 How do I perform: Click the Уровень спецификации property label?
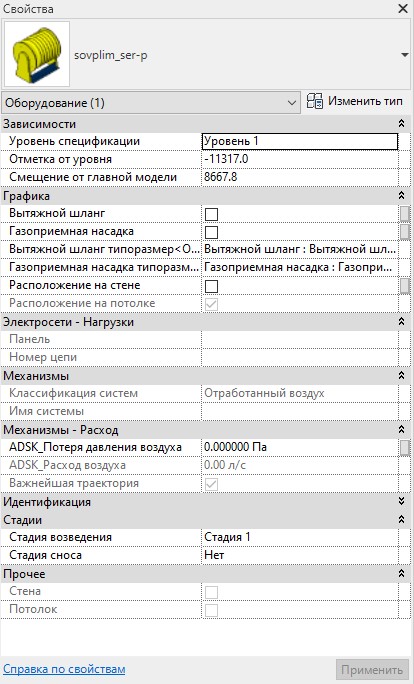[x=75, y=141]
